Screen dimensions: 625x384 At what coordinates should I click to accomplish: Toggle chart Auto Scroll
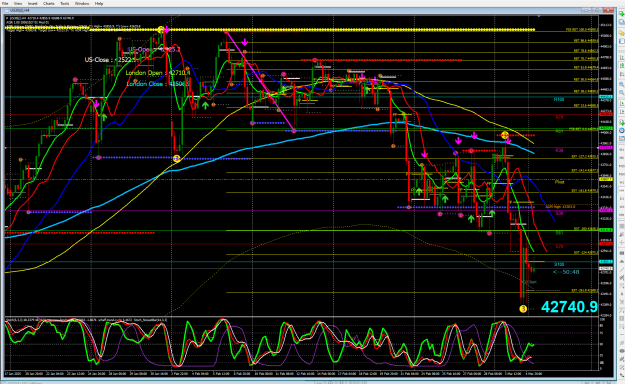tap(622, 103)
